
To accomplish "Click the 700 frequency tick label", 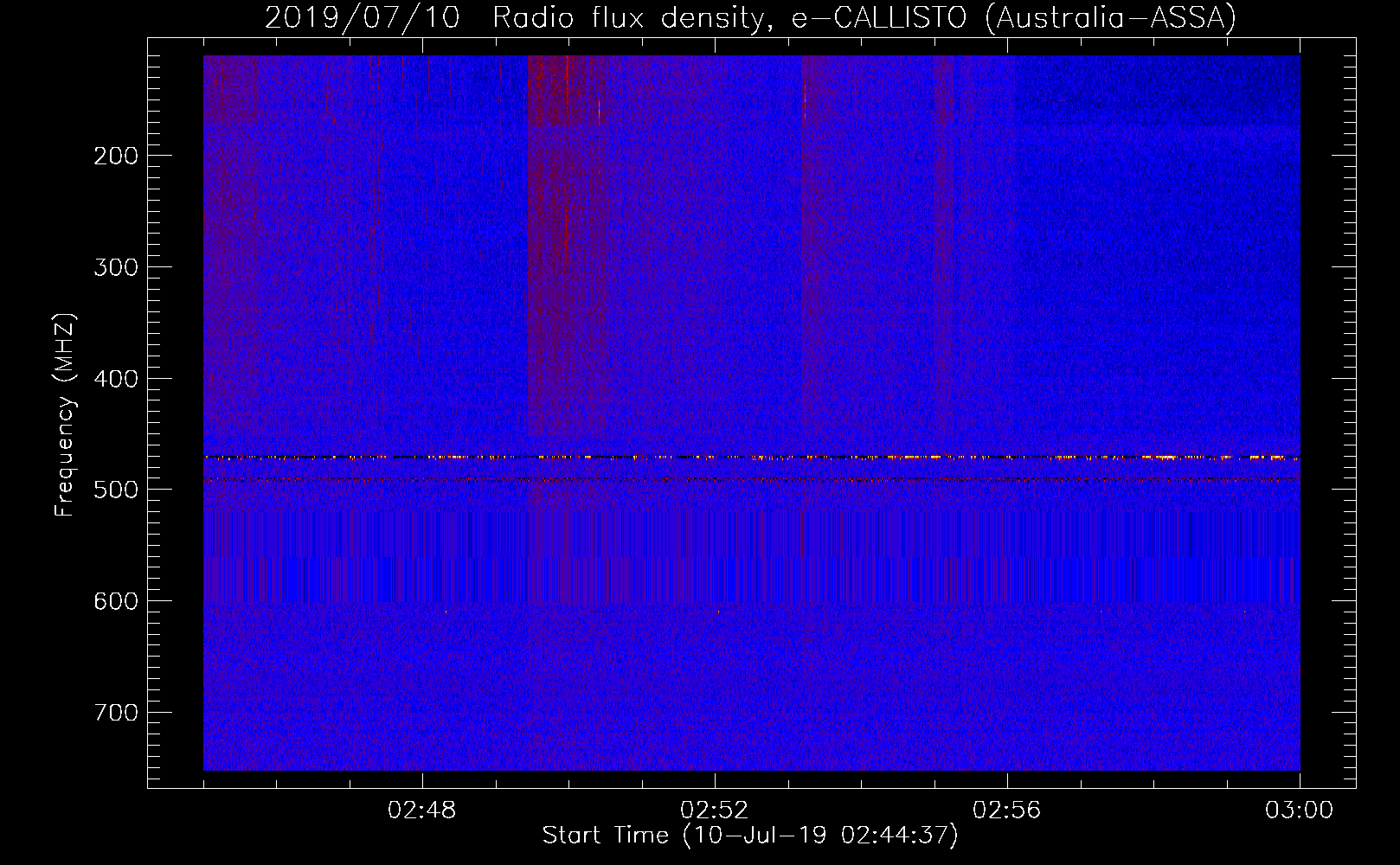I will tap(115, 713).
